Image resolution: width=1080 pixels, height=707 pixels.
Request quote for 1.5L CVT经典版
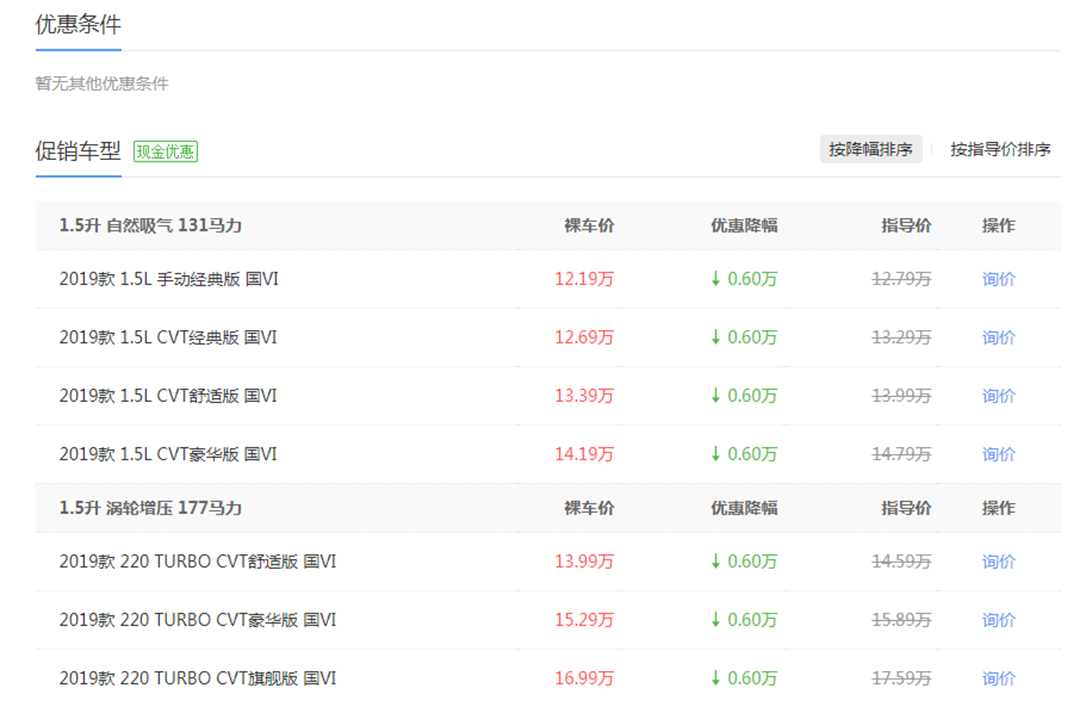(998, 338)
